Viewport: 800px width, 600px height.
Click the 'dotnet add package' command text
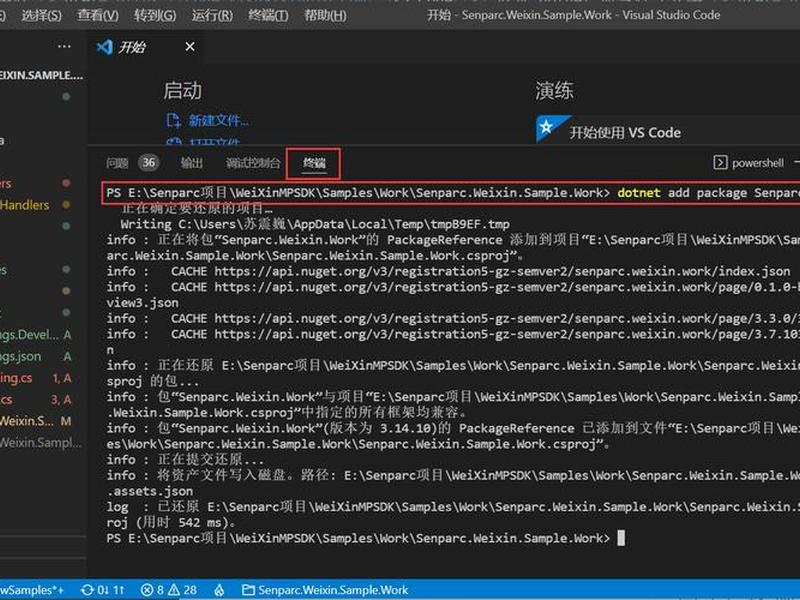(682, 193)
